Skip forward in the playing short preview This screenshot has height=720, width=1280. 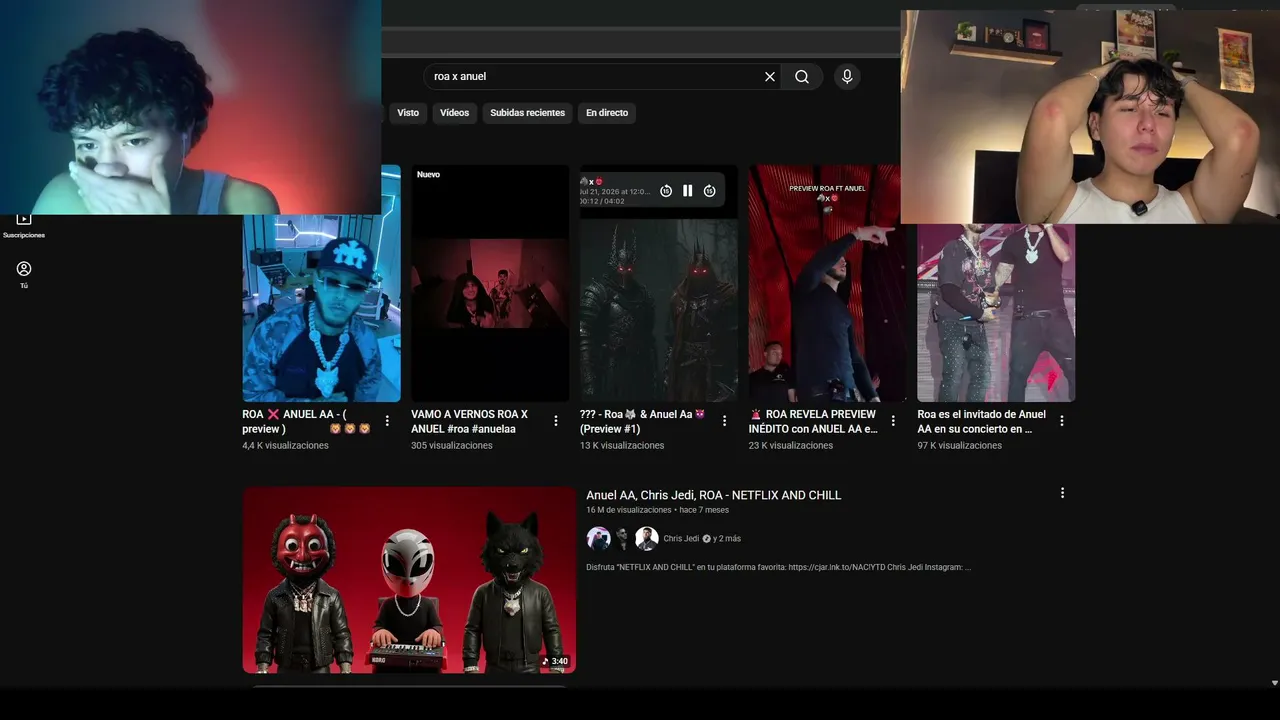coord(710,191)
